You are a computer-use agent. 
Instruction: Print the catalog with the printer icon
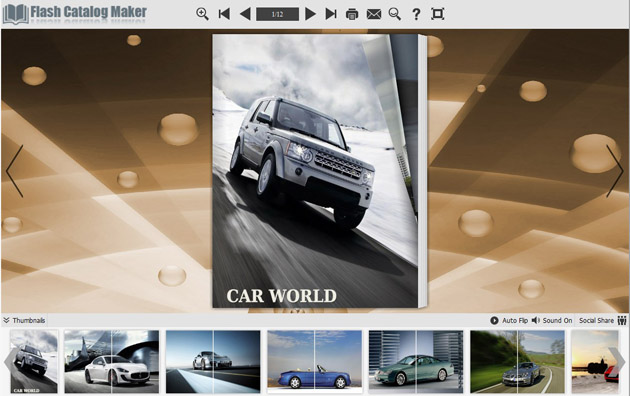pyautogui.click(x=352, y=14)
